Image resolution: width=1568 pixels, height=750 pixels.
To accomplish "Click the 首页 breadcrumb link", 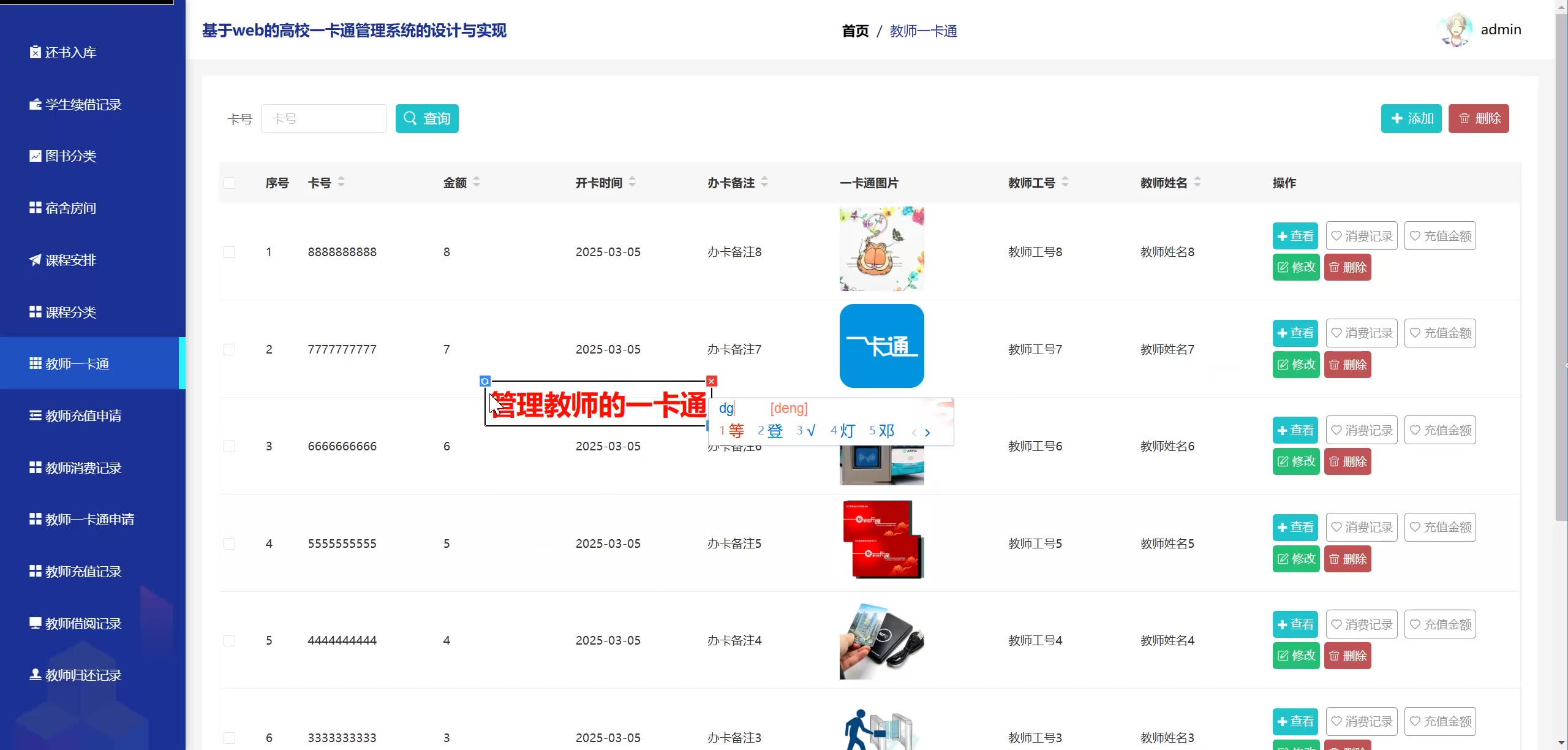I will point(855,31).
